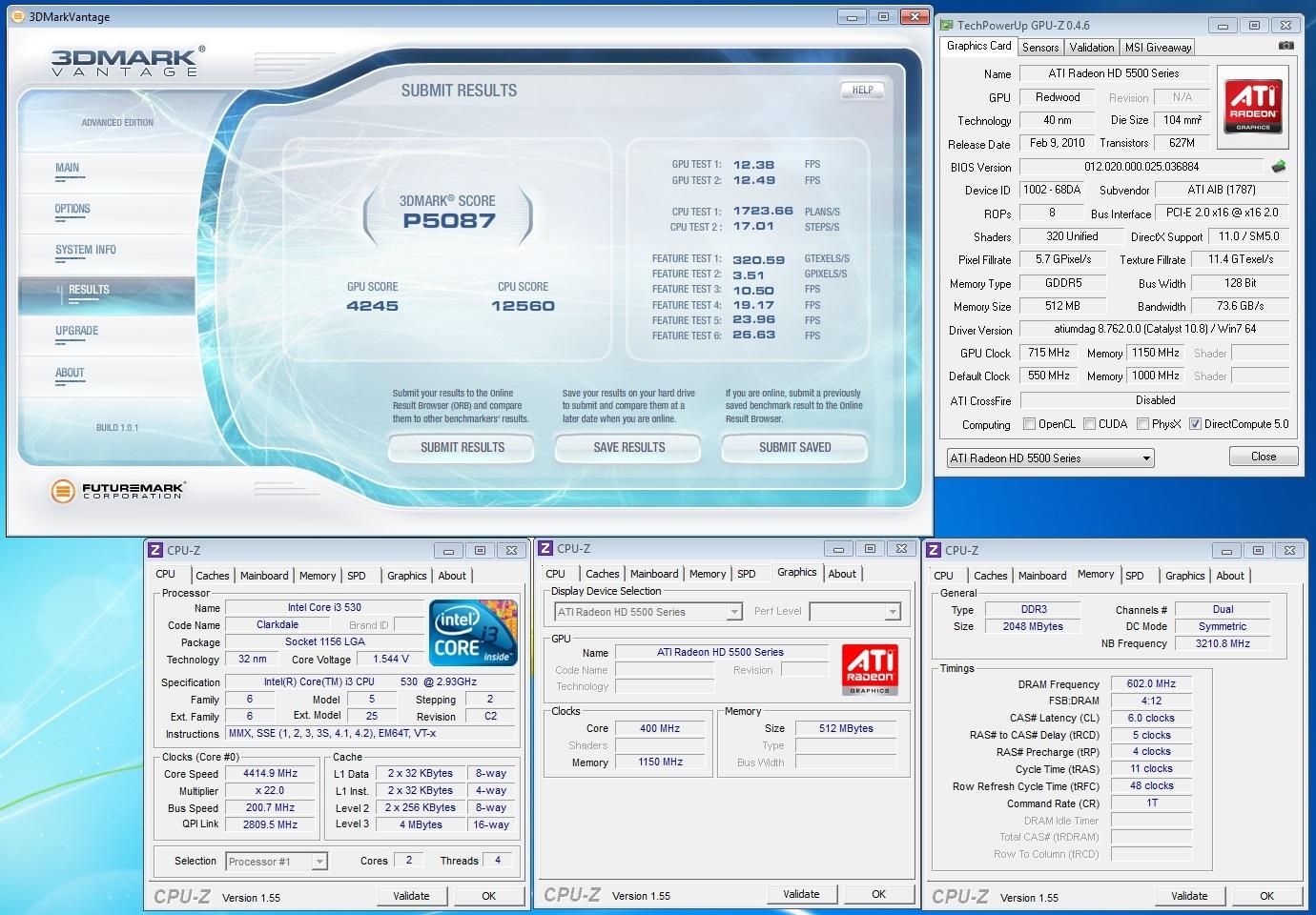This screenshot has height=915, width=1316.
Task: Toggle the DirectCompute 5.0 checkbox
Action: [x=1195, y=424]
